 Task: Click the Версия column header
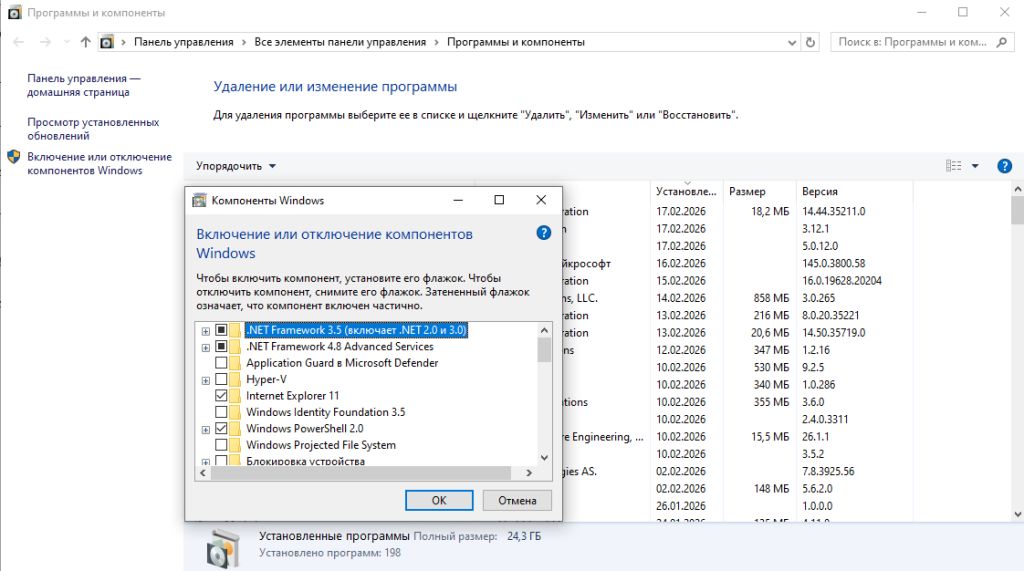tap(820, 191)
